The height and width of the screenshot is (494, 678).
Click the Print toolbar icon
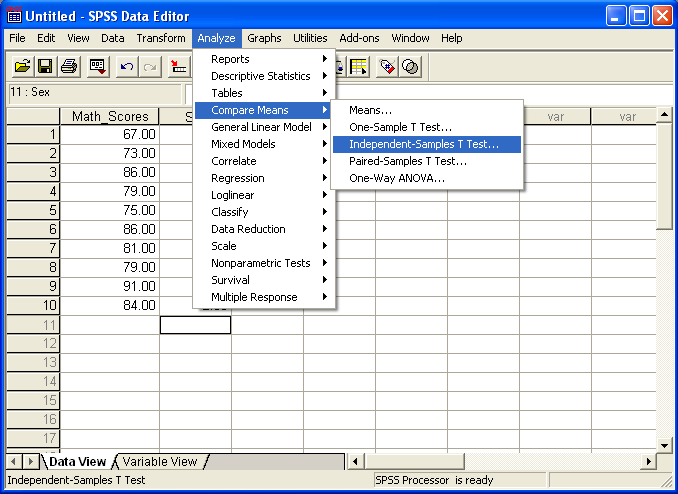coord(69,67)
